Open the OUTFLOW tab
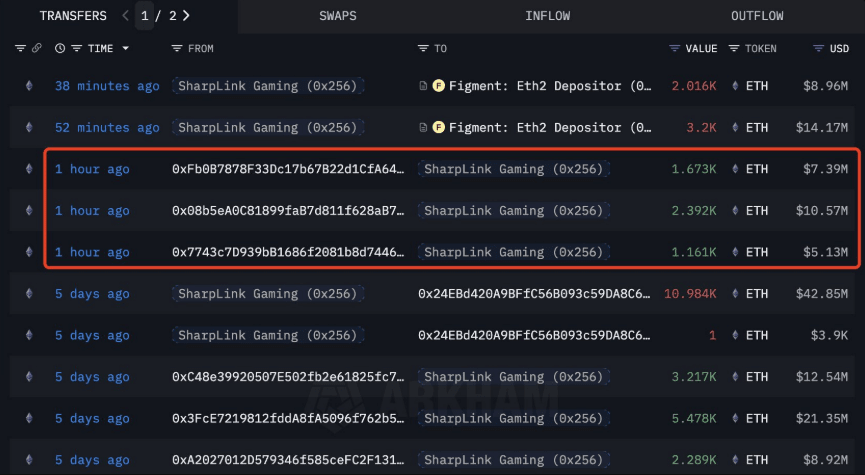Image resolution: width=865 pixels, height=475 pixels. (x=757, y=16)
